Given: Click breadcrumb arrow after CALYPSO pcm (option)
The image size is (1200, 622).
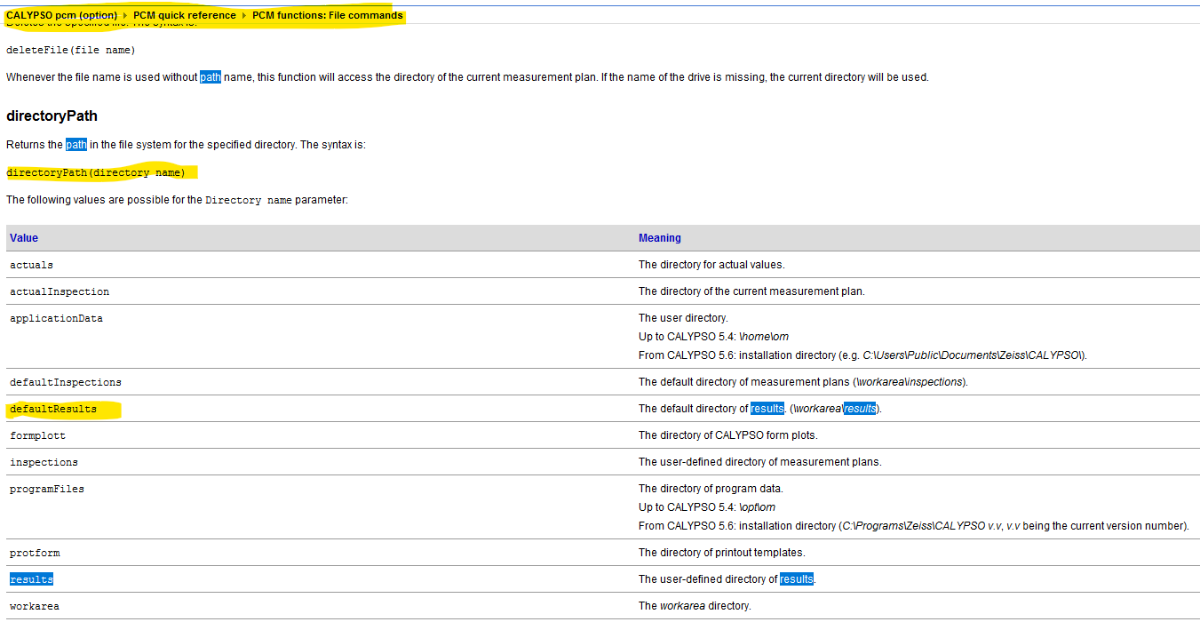Looking at the screenshot, I should pos(125,16).
